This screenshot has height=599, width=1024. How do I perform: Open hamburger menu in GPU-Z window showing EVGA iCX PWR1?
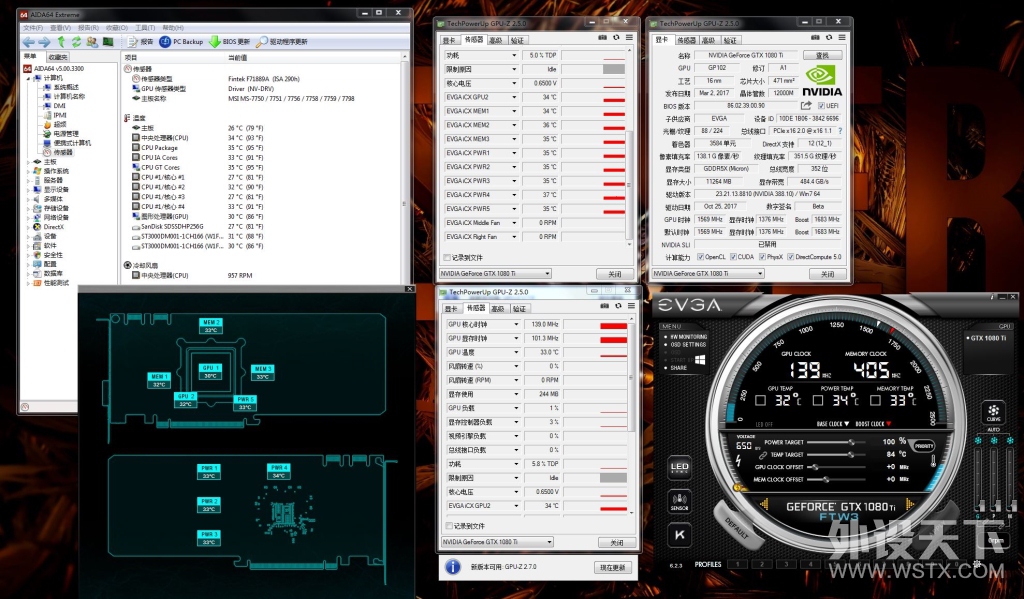(629, 38)
